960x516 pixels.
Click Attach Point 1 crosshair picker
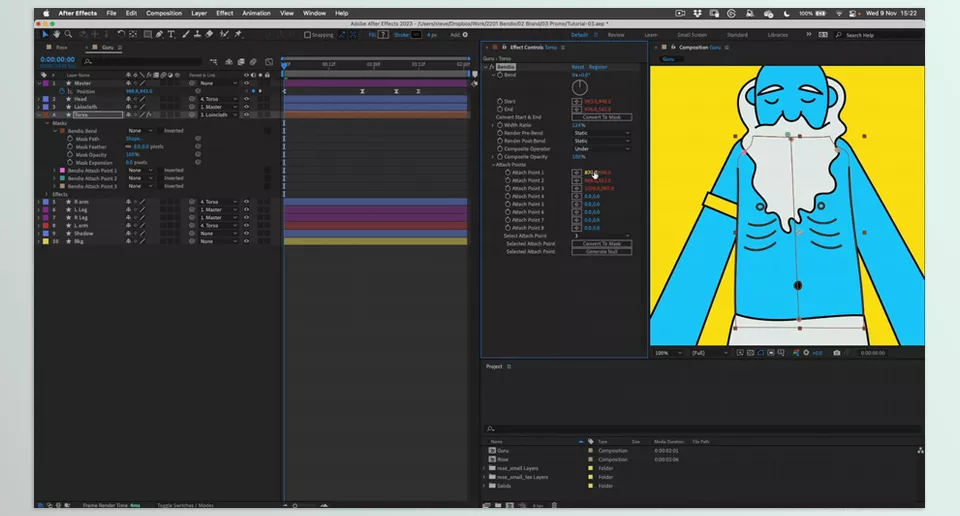point(577,173)
